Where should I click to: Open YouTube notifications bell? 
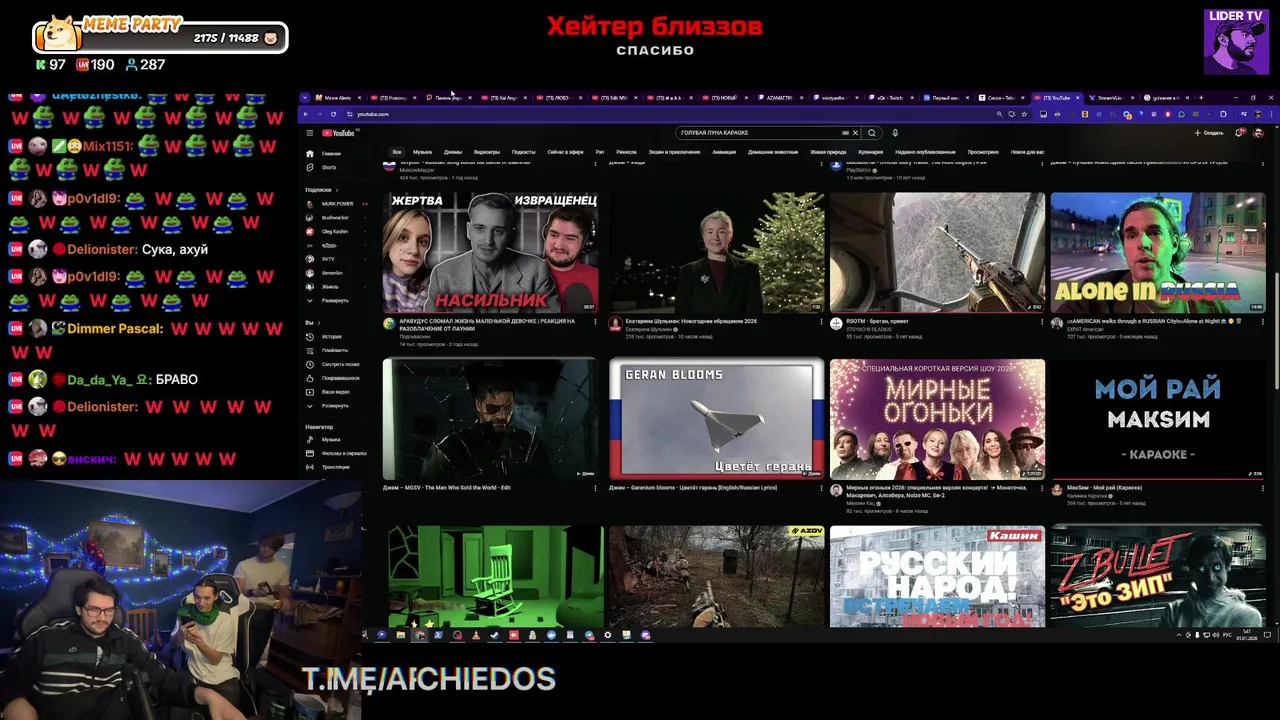click(1241, 133)
